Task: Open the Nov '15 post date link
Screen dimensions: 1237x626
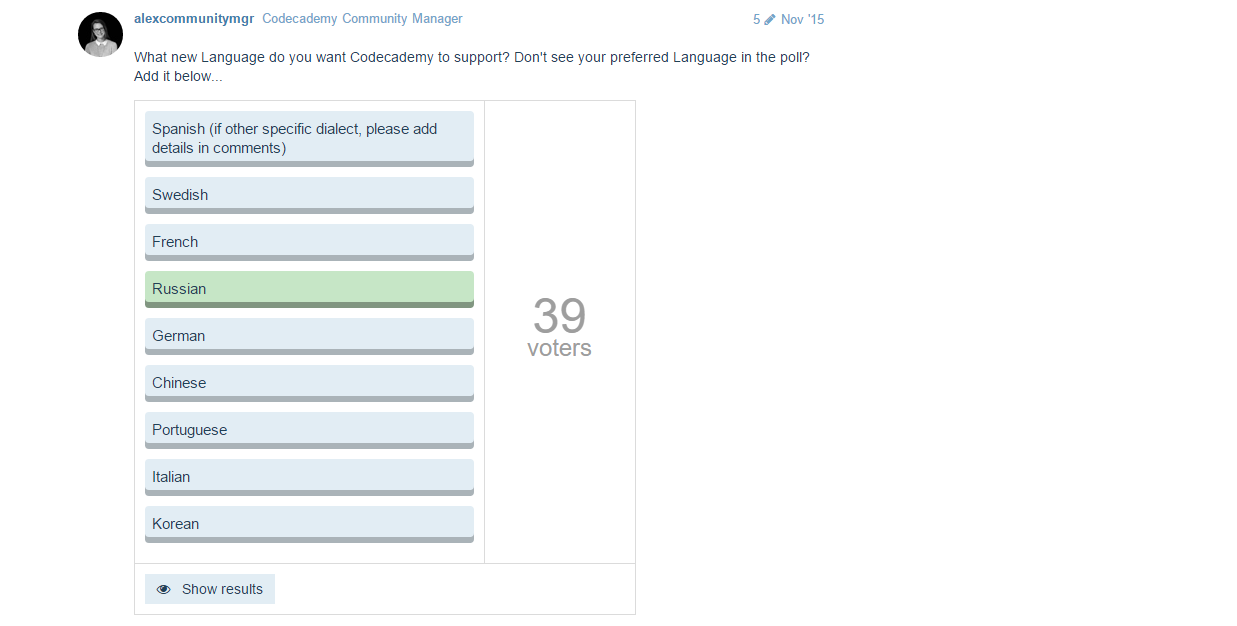Action: click(x=802, y=19)
